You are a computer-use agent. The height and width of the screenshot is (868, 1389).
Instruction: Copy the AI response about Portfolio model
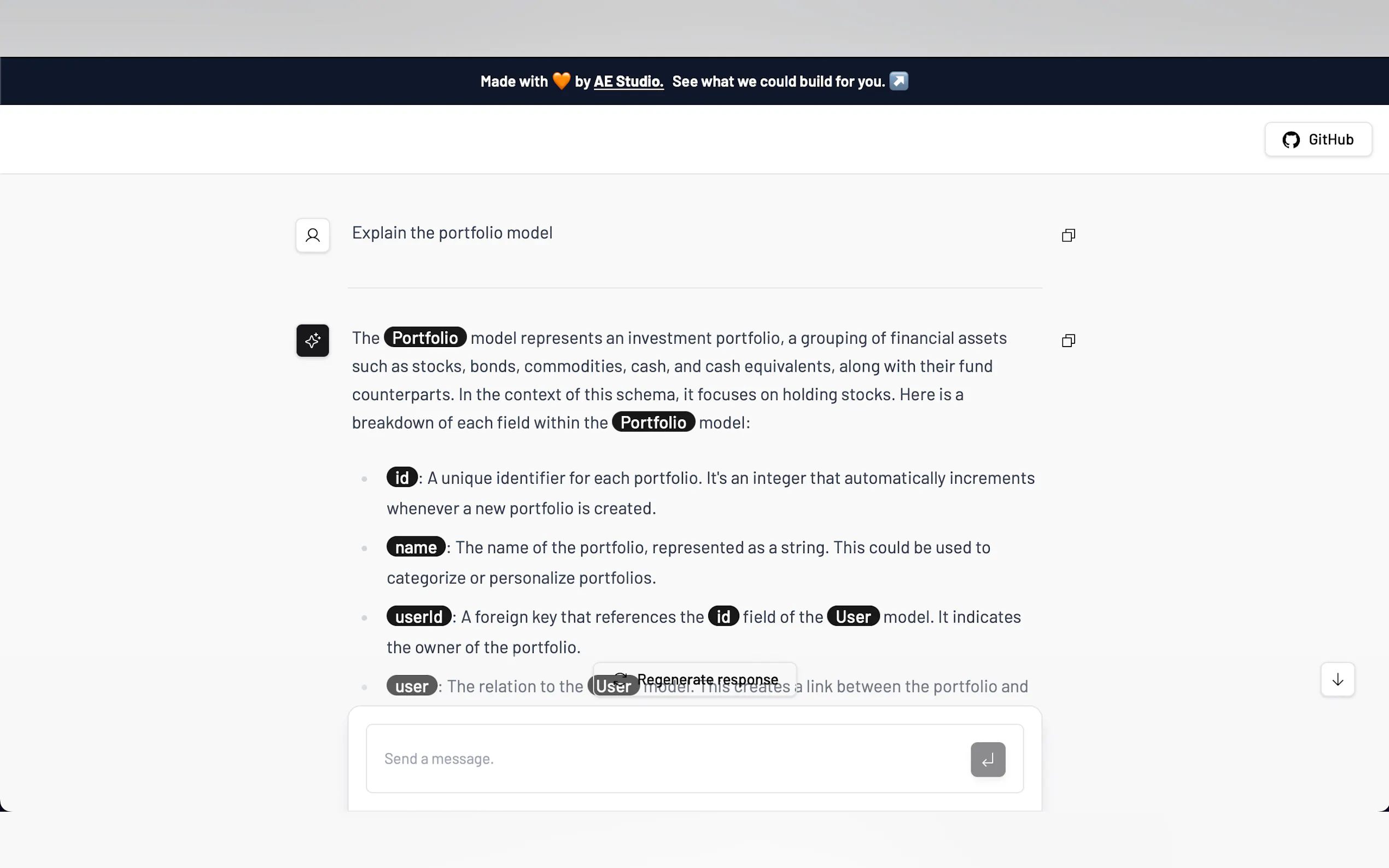(x=1068, y=341)
